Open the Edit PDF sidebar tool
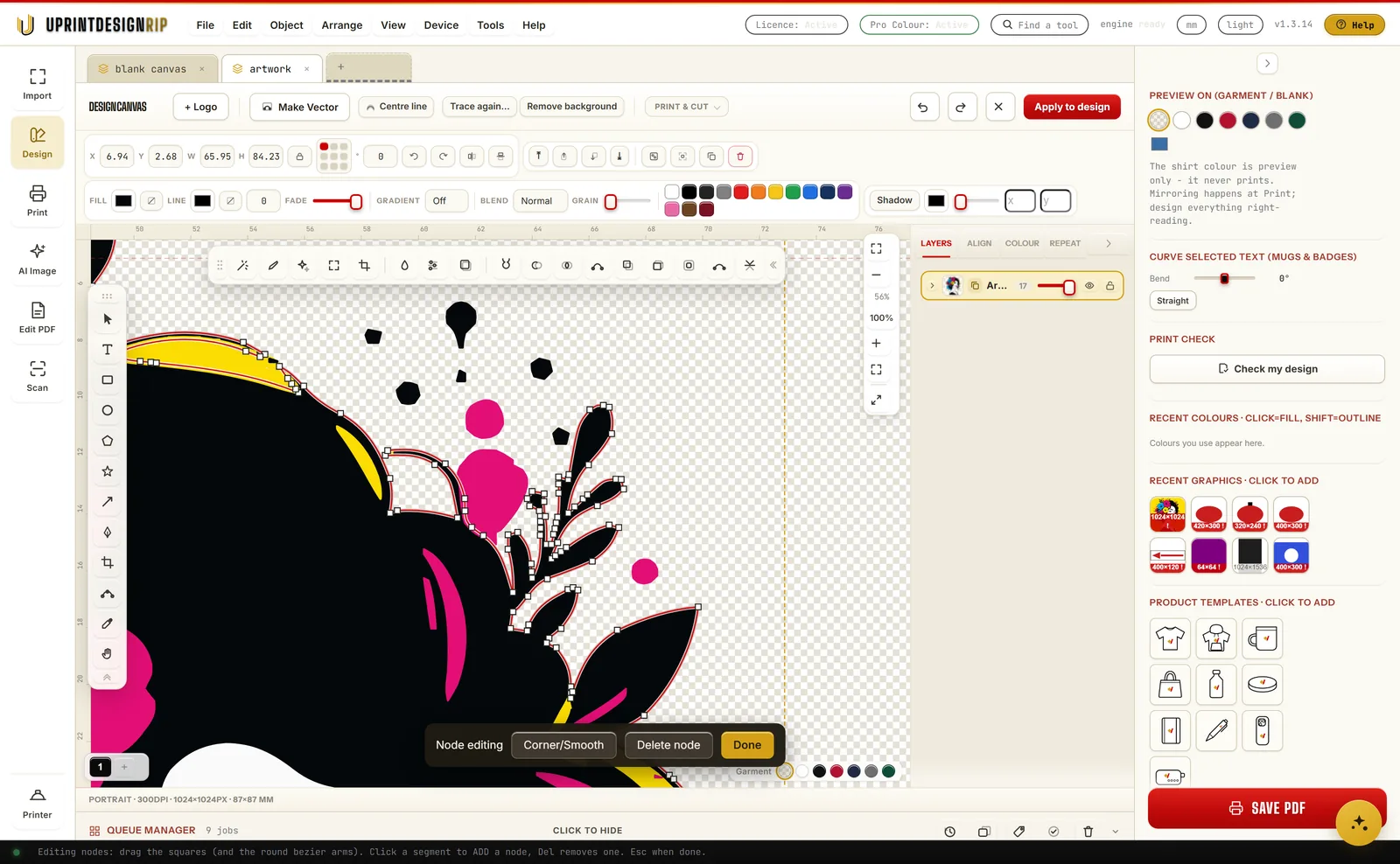1400x864 pixels. pyautogui.click(x=38, y=317)
